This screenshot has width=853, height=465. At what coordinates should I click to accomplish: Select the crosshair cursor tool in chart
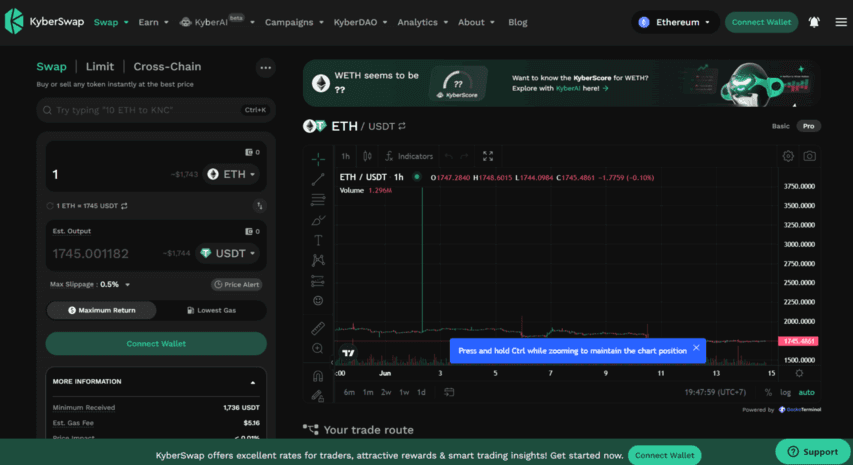pos(318,159)
